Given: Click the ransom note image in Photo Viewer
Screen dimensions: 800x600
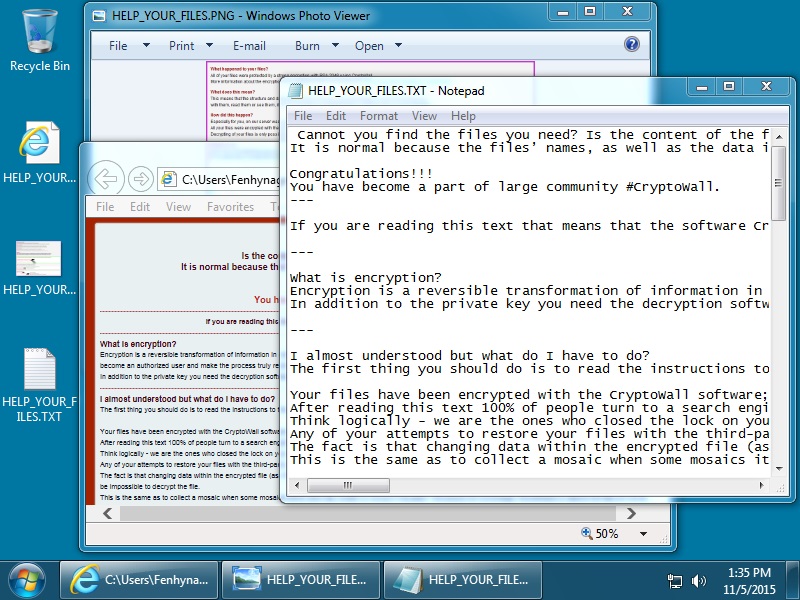Looking at the screenshot, I should pyautogui.click(x=243, y=101).
